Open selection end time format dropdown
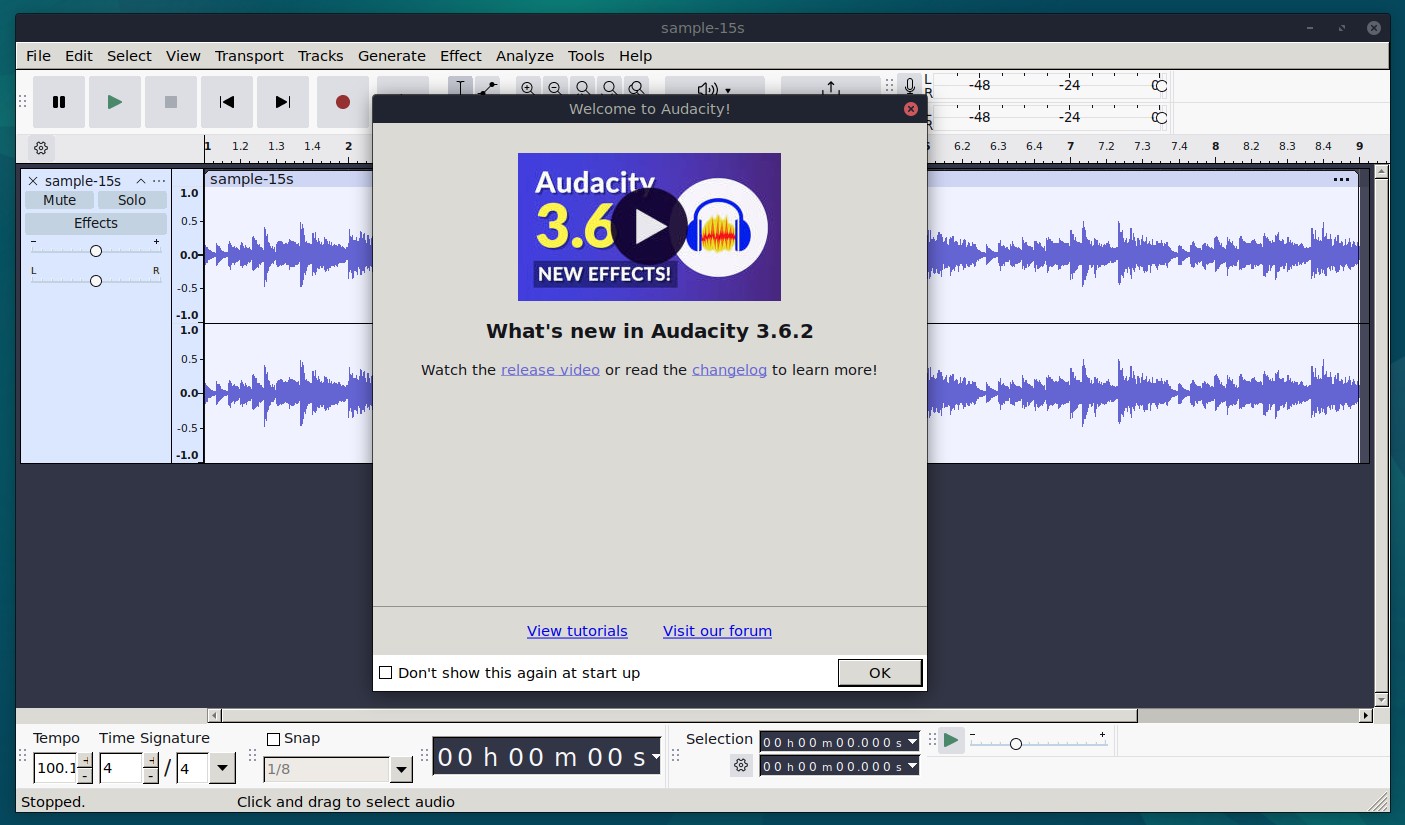Screen dimensions: 1405x825 coord(912,766)
